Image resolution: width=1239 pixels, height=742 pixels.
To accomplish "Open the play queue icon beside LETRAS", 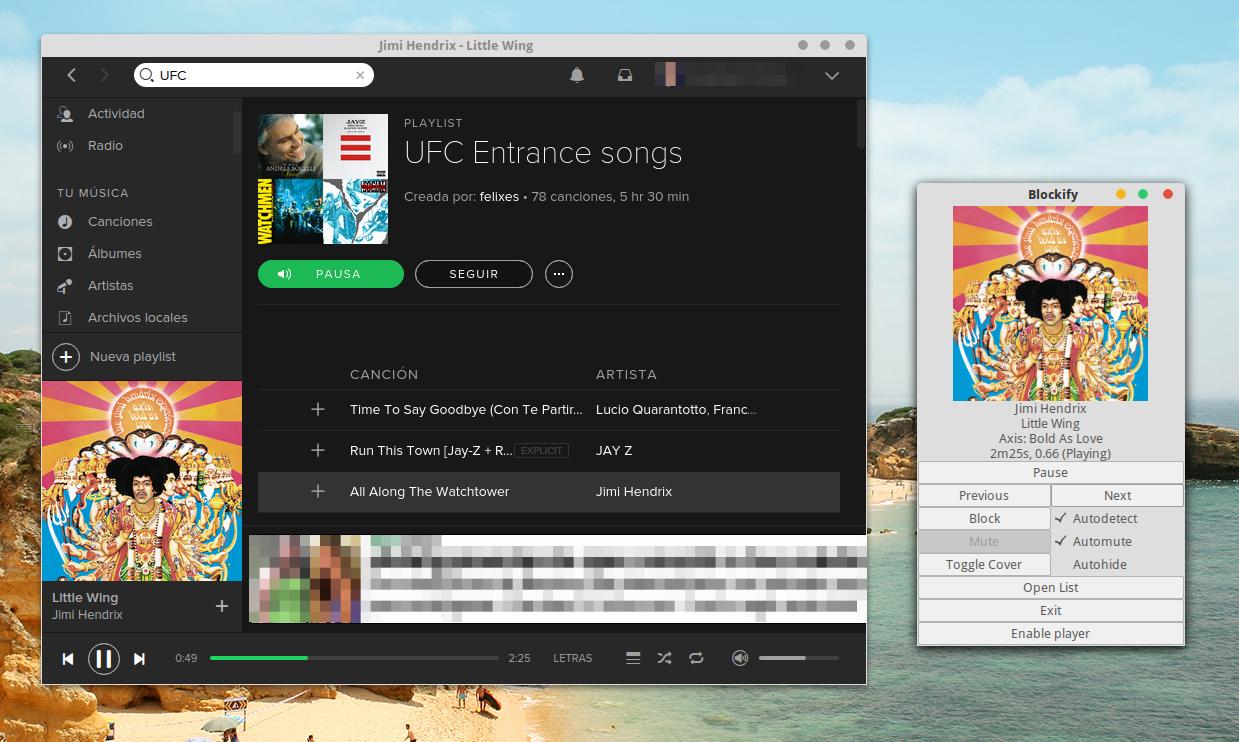I will 632,658.
